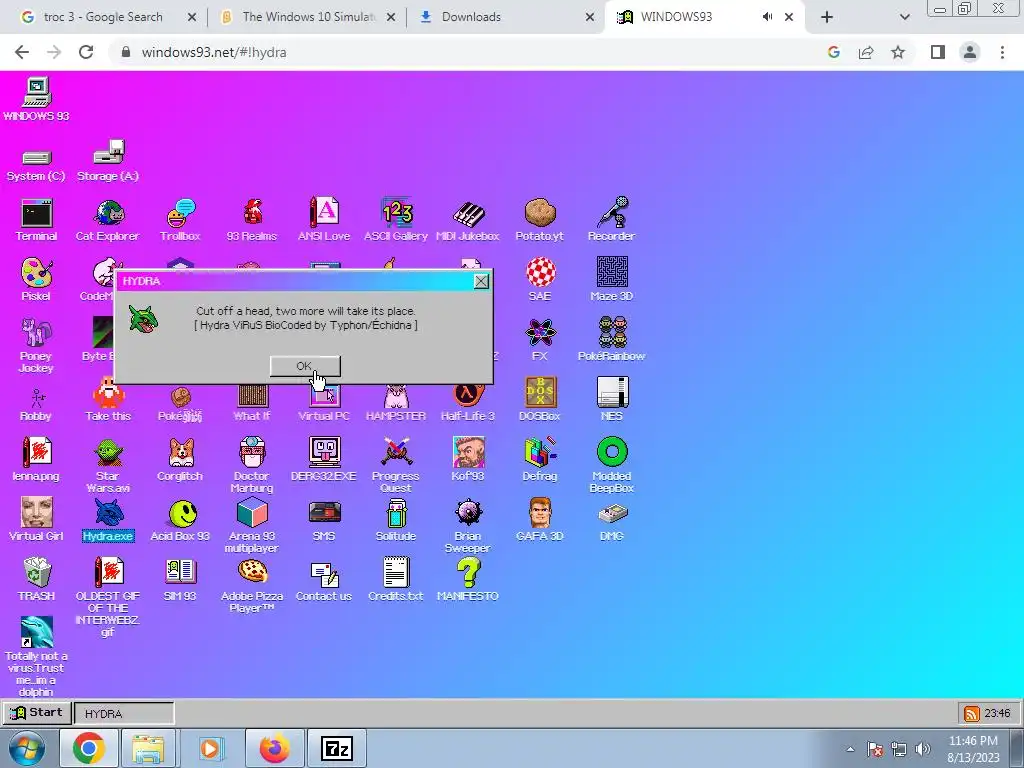Open Adobe Pizza Player icon
The height and width of the screenshot is (768, 1024).
click(x=252, y=586)
